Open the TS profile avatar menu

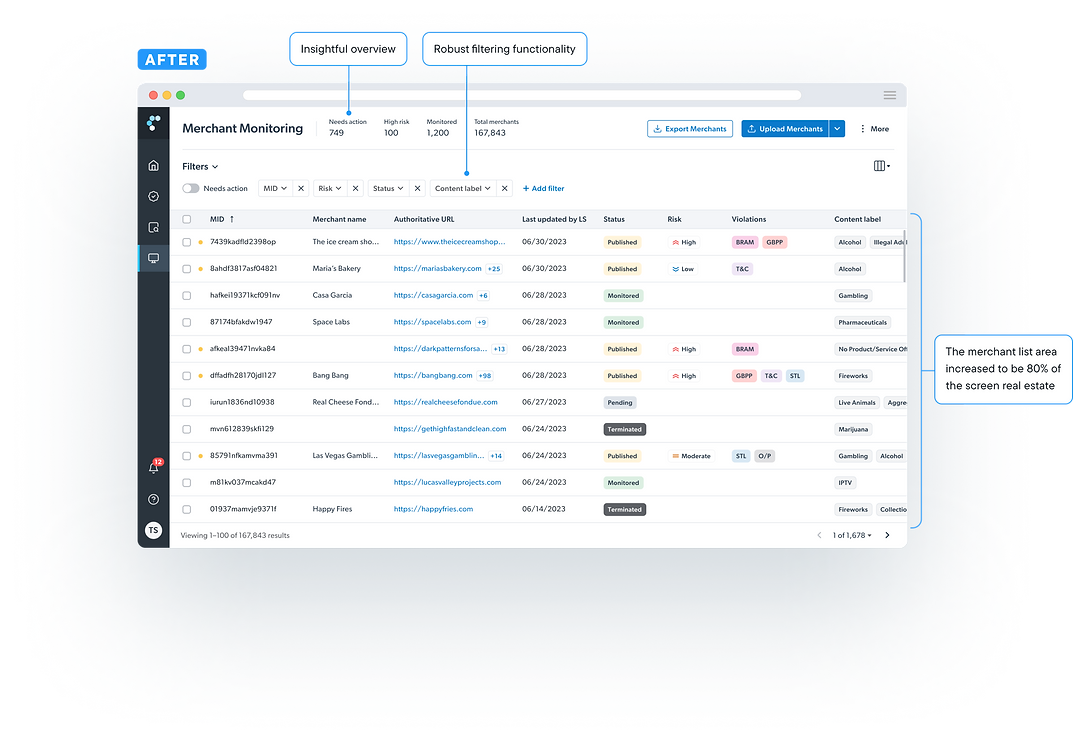(153, 530)
